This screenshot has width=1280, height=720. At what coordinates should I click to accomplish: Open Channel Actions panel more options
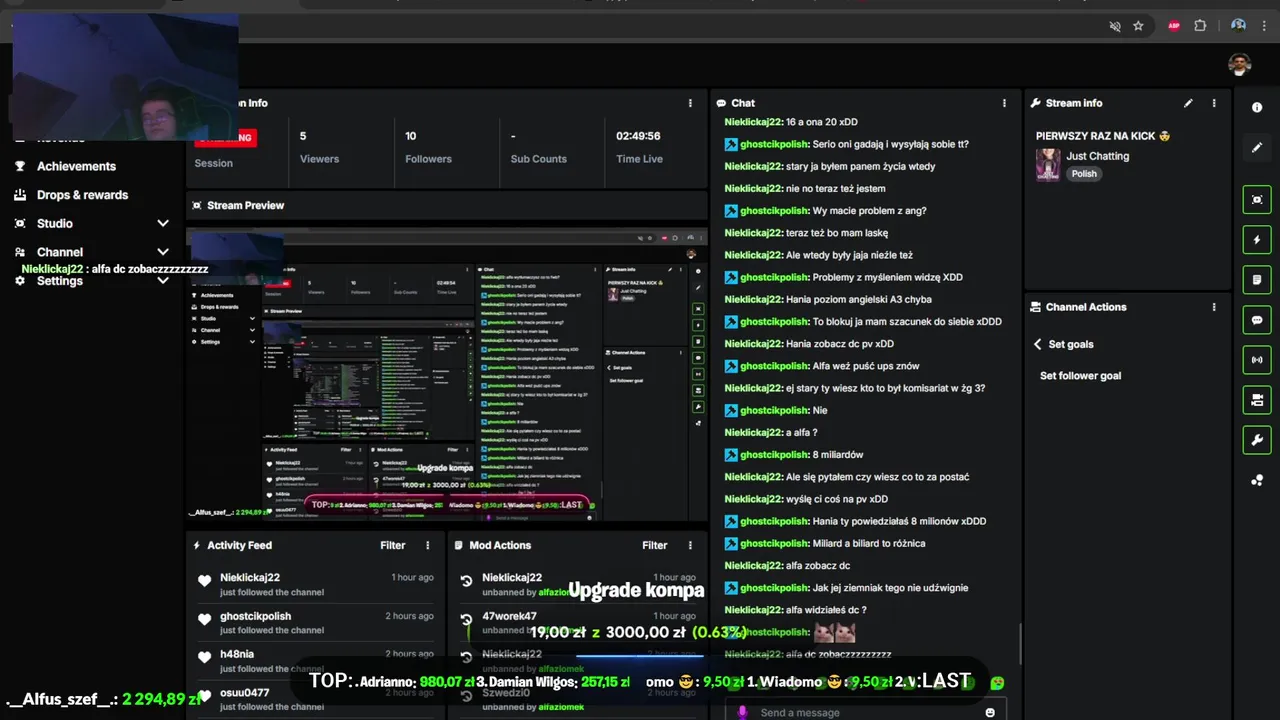tap(1214, 307)
